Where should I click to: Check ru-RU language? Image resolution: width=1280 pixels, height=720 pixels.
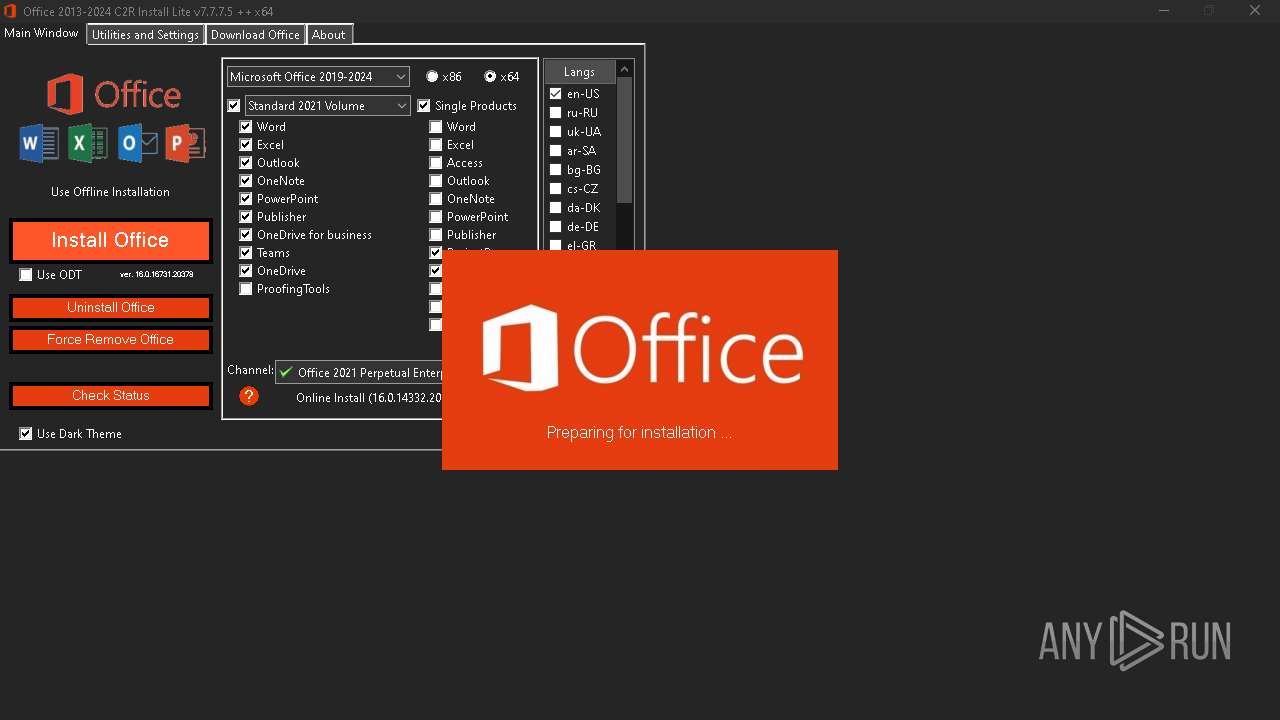pyautogui.click(x=556, y=113)
